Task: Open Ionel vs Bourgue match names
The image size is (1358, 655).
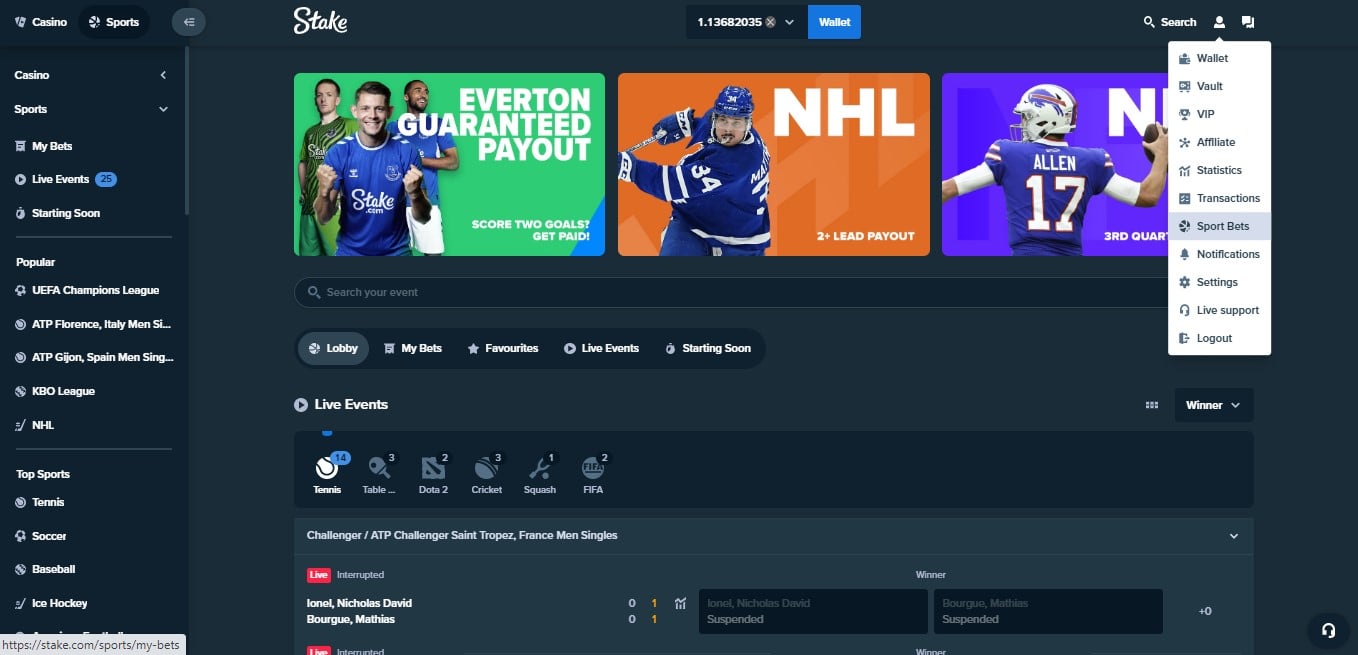Action: point(360,611)
